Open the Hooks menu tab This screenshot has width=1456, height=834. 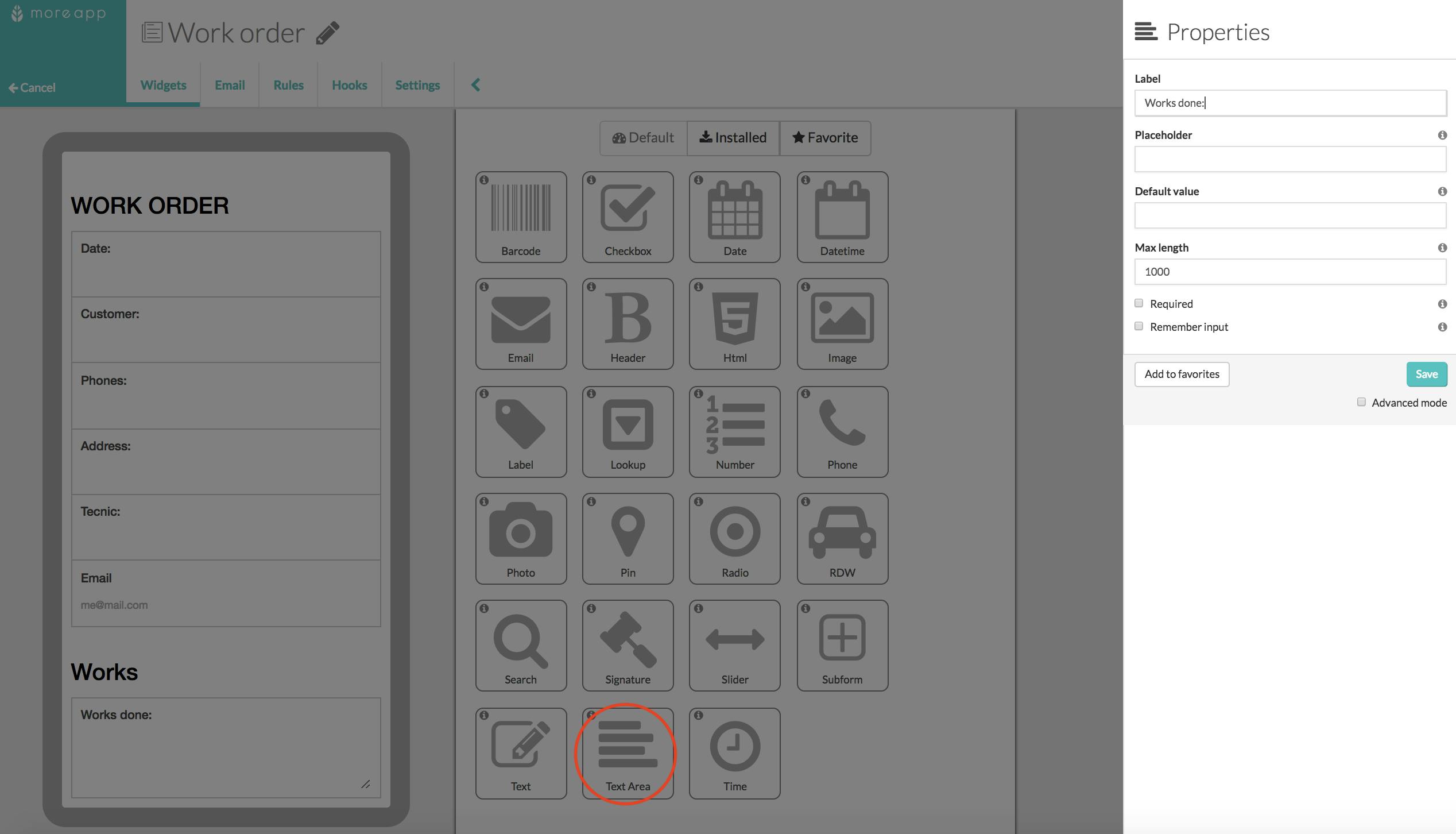(349, 84)
